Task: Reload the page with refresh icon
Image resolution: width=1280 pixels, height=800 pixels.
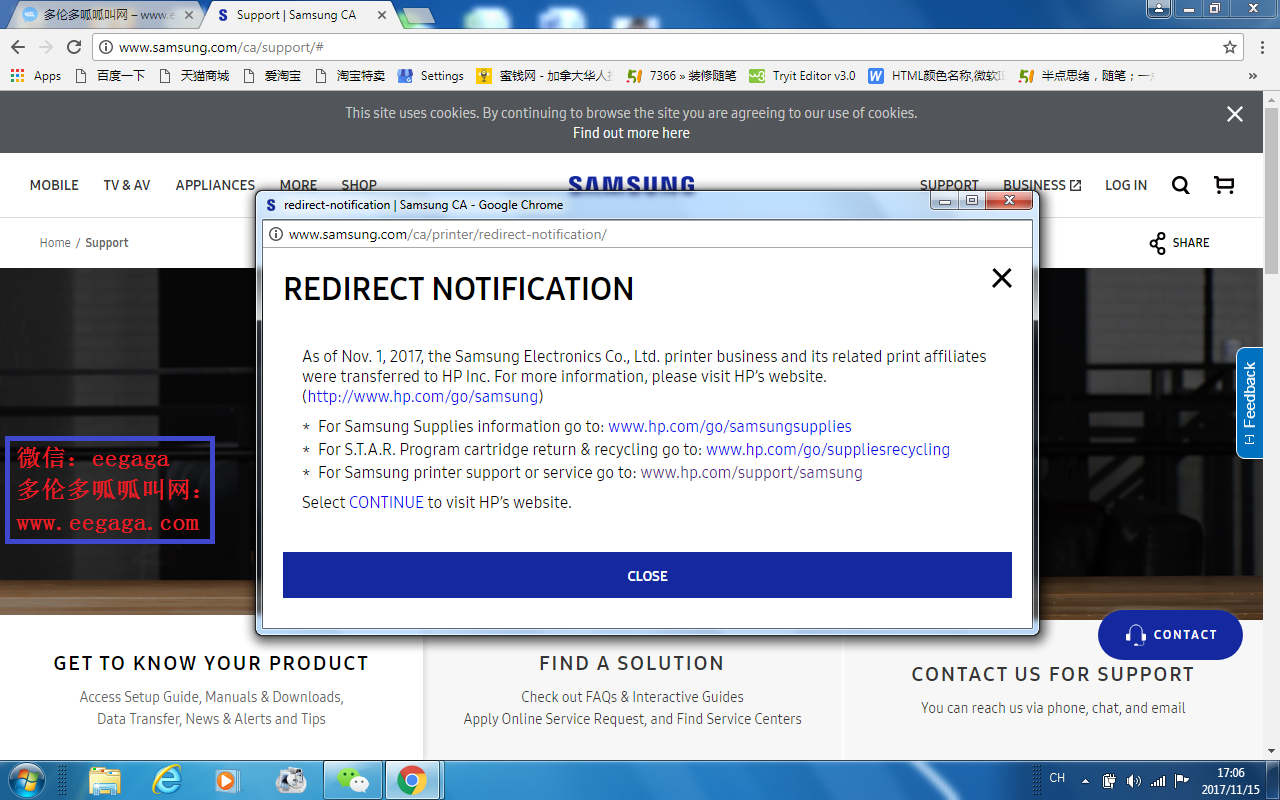Action: 74,47
